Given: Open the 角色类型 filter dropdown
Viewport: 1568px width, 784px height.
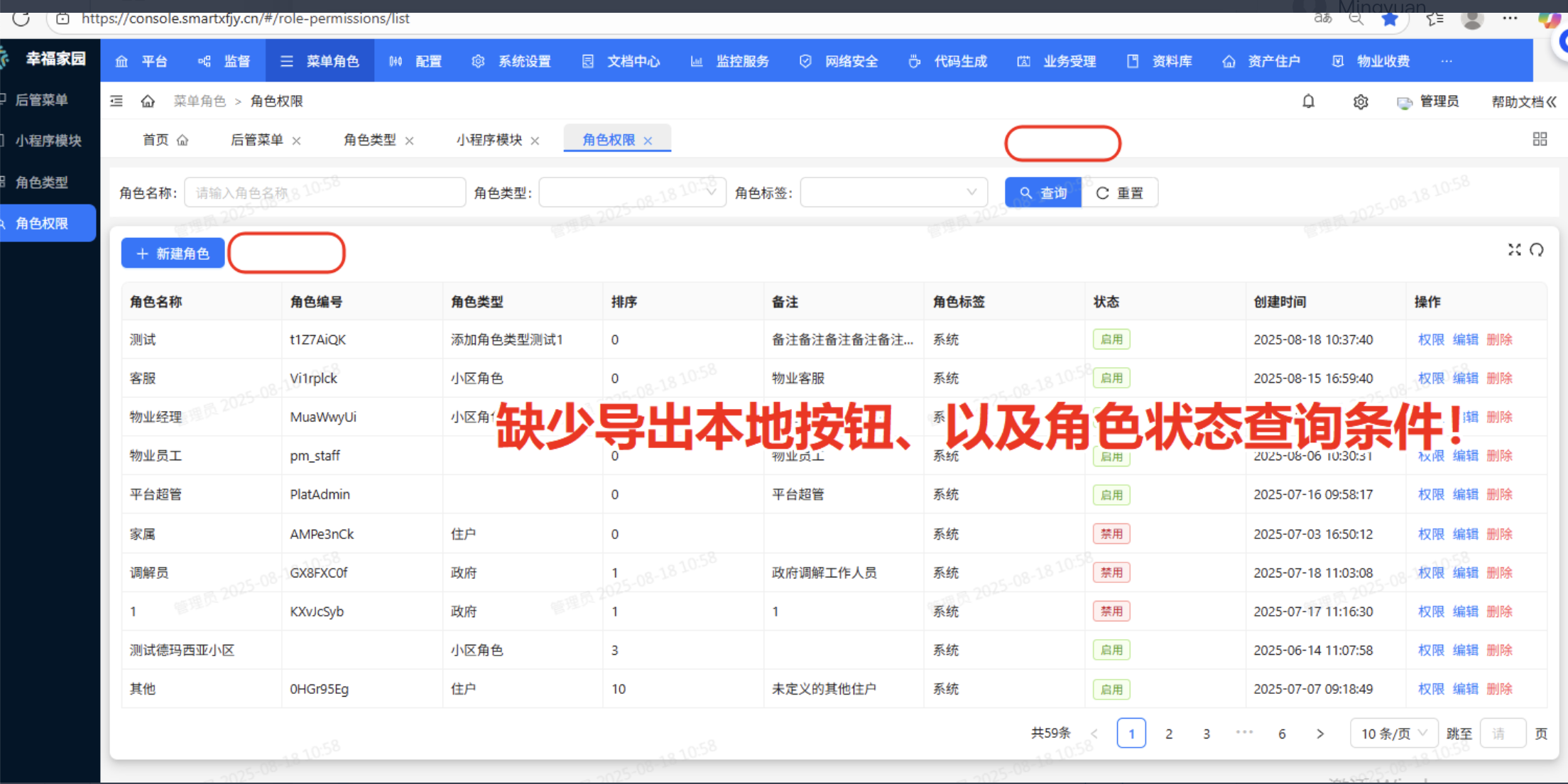Looking at the screenshot, I should (632, 192).
